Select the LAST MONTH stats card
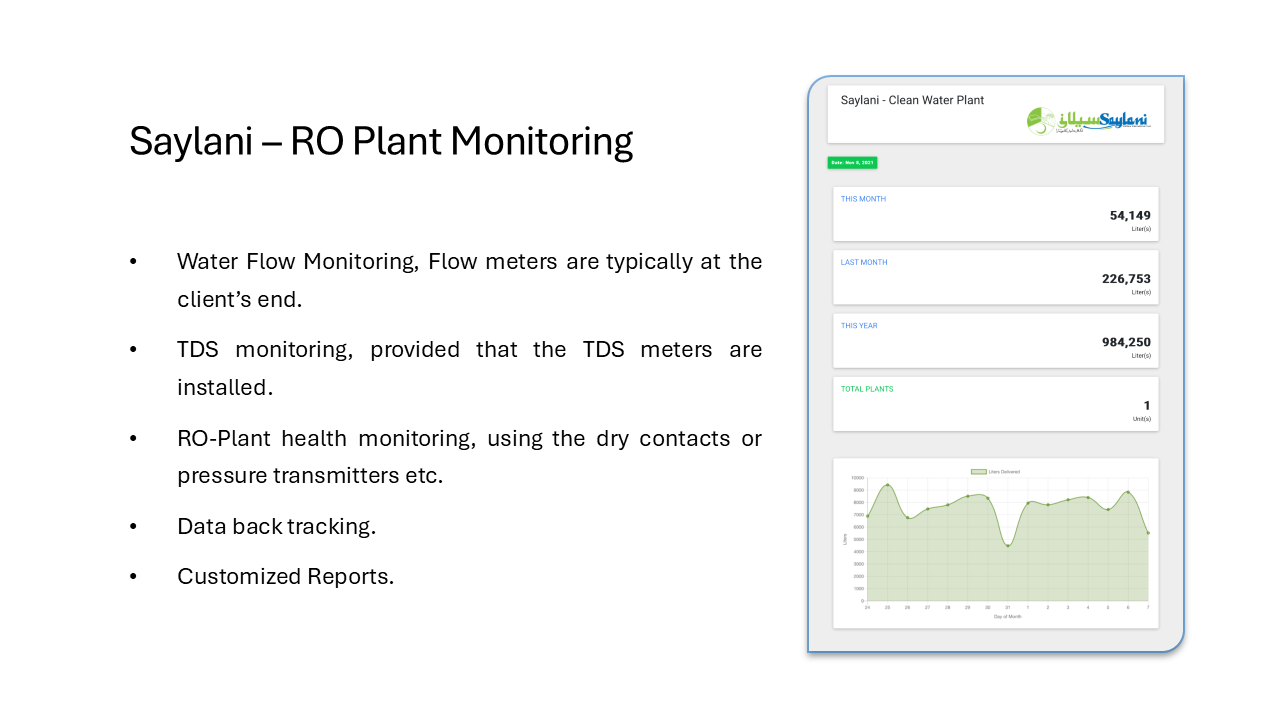 pos(995,277)
